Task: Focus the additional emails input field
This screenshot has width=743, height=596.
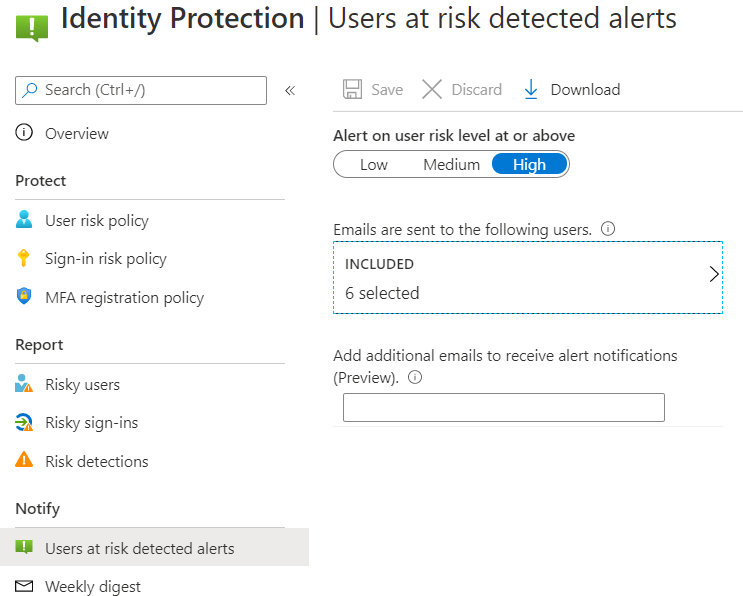Action: (x=504, y=407)
